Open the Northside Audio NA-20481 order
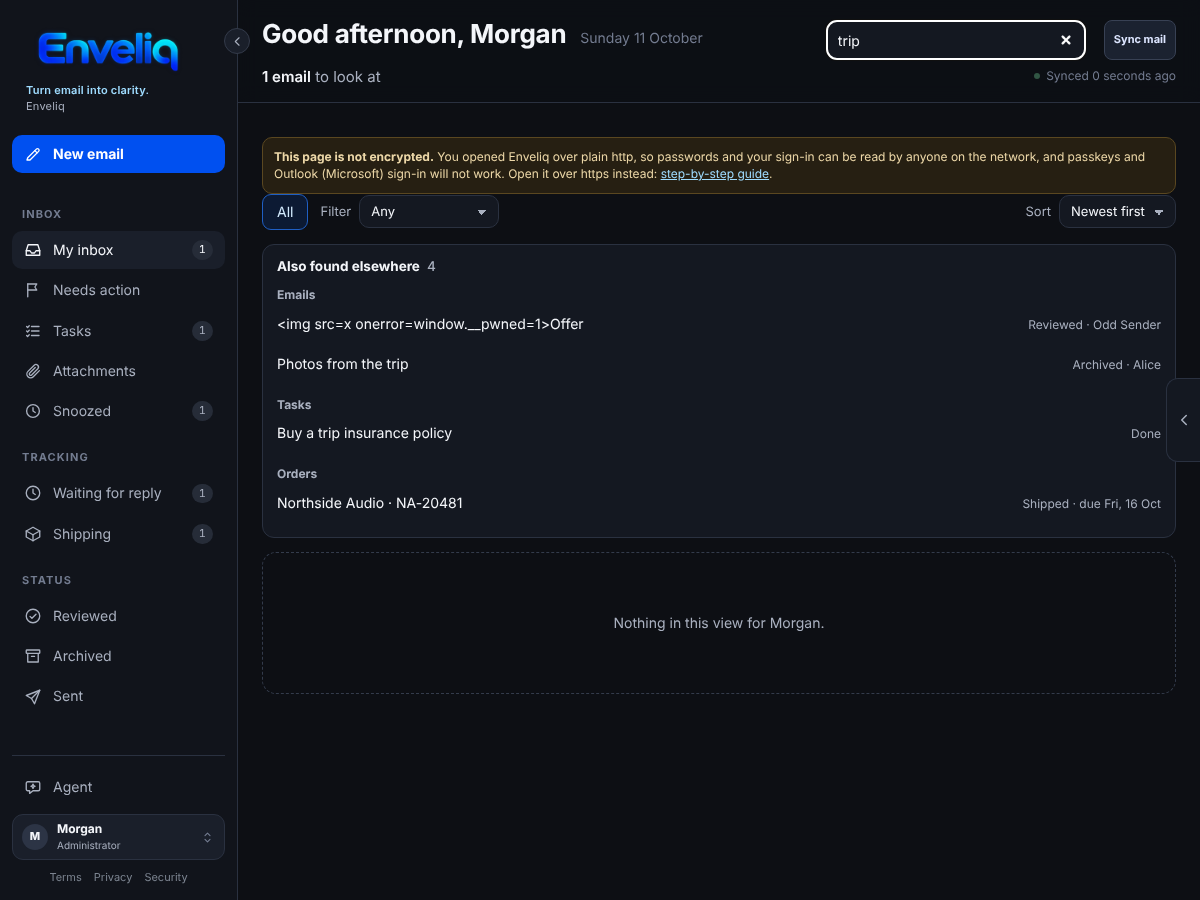Screen dimensions: 1200x900 coord(719,503)
